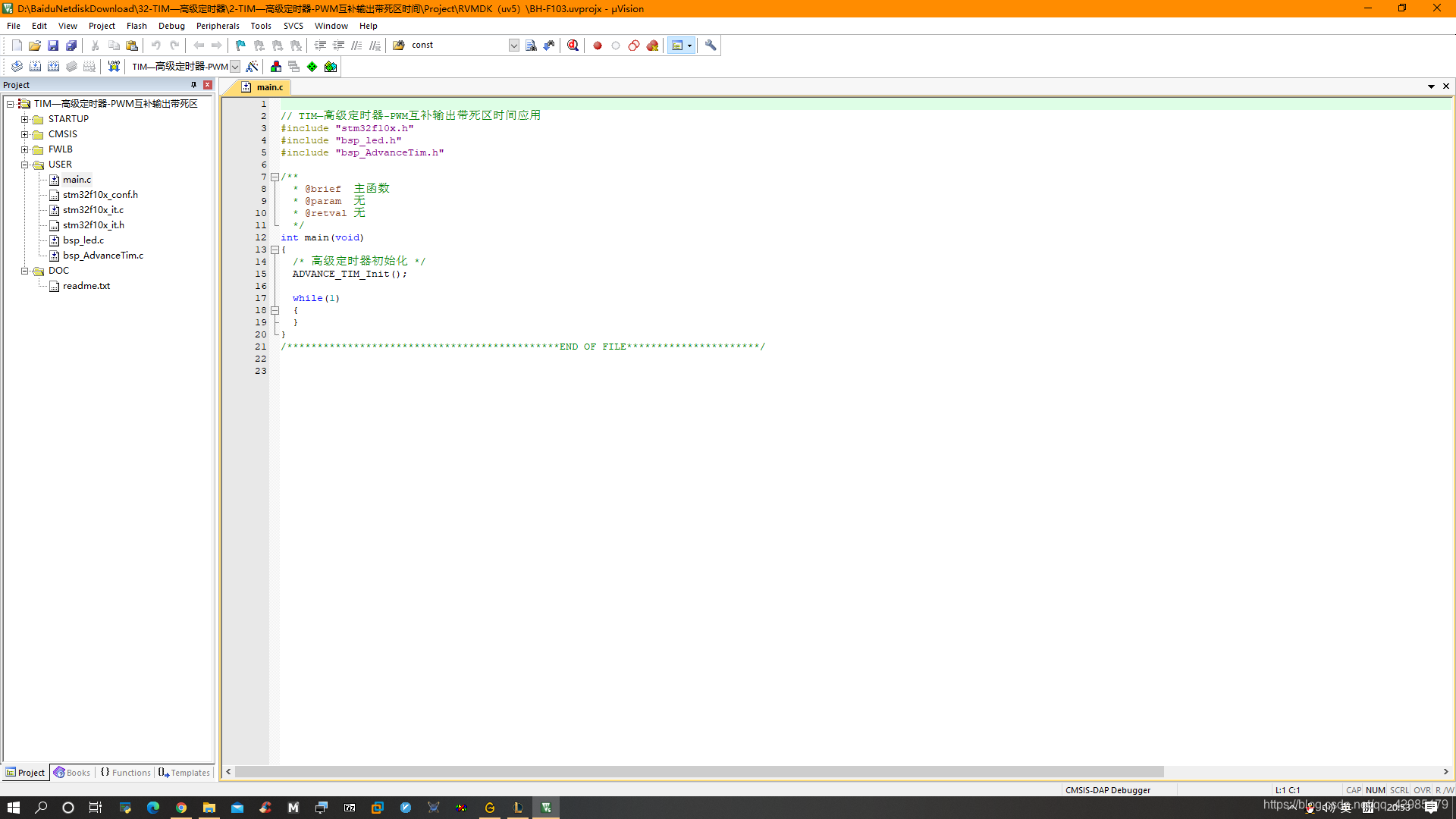Open the SVCS menu

coord(293,26)
